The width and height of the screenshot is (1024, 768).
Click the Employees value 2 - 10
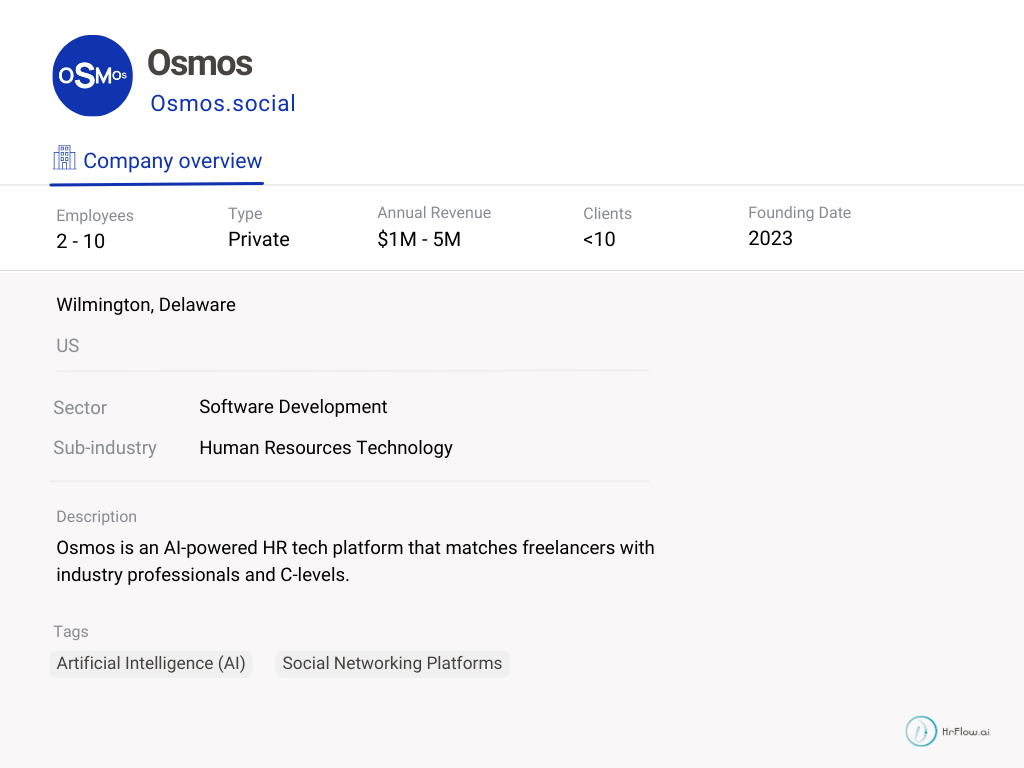pyautogui.click(x=81, y=241)
